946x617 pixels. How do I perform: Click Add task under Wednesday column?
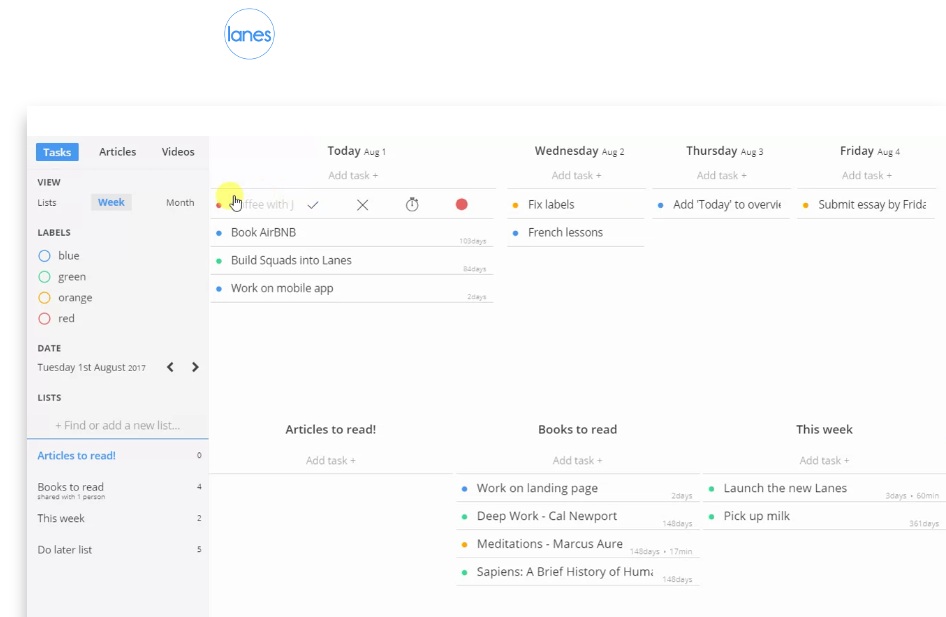tap(573, 176)
